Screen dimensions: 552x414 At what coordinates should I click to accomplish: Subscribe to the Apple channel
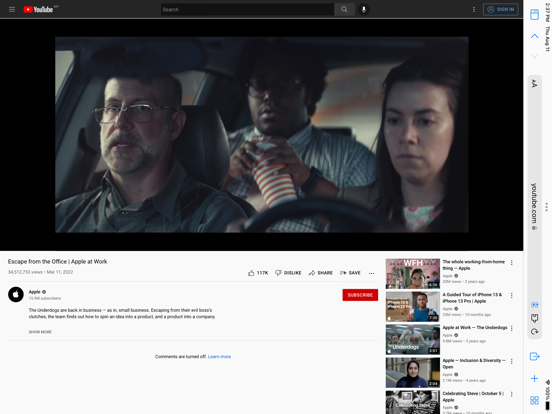[360, 295]
